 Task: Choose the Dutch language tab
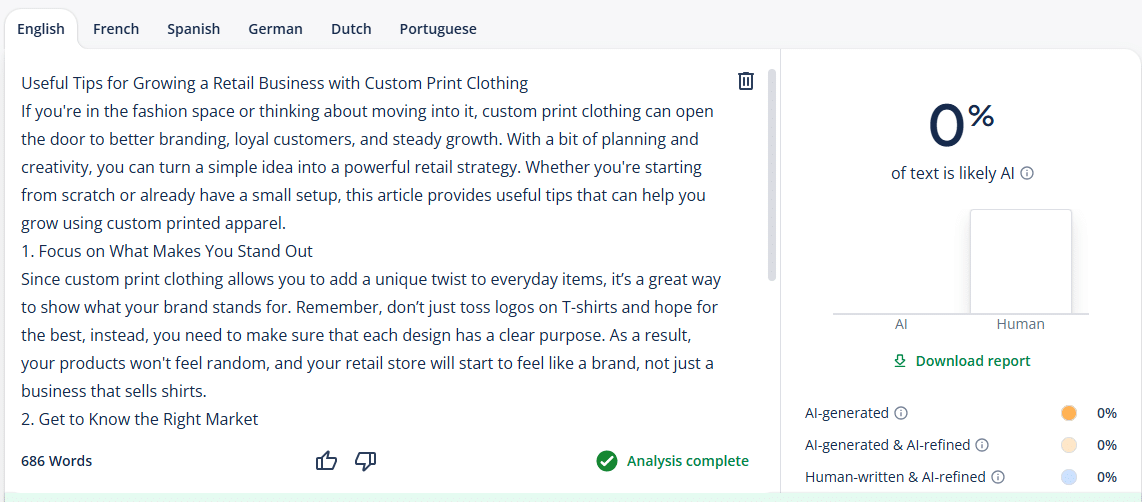tap(351, 29)
